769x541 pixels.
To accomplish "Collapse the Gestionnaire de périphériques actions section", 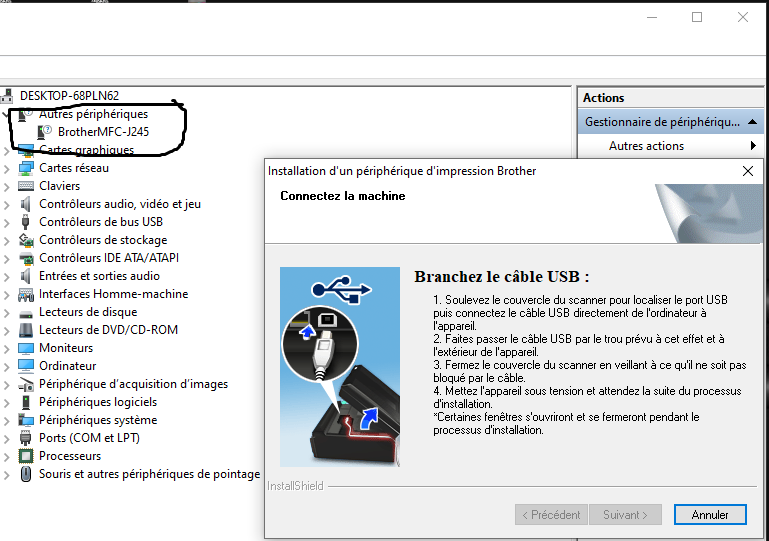I will click(752, 122).
